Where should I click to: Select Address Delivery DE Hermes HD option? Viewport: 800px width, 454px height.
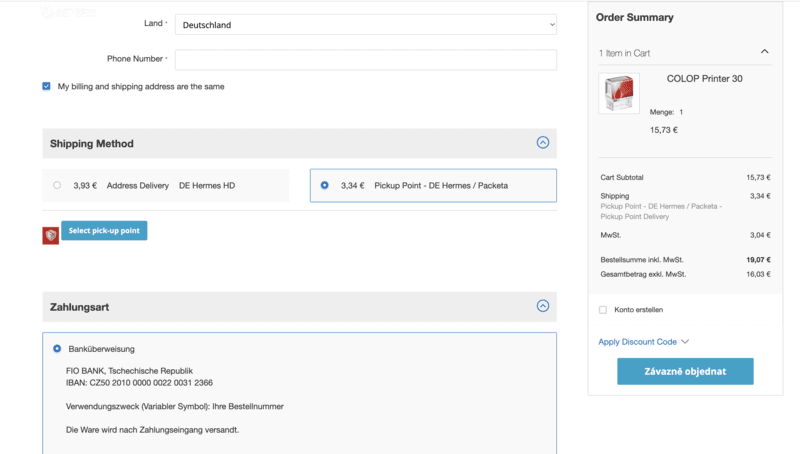[57, 185]
